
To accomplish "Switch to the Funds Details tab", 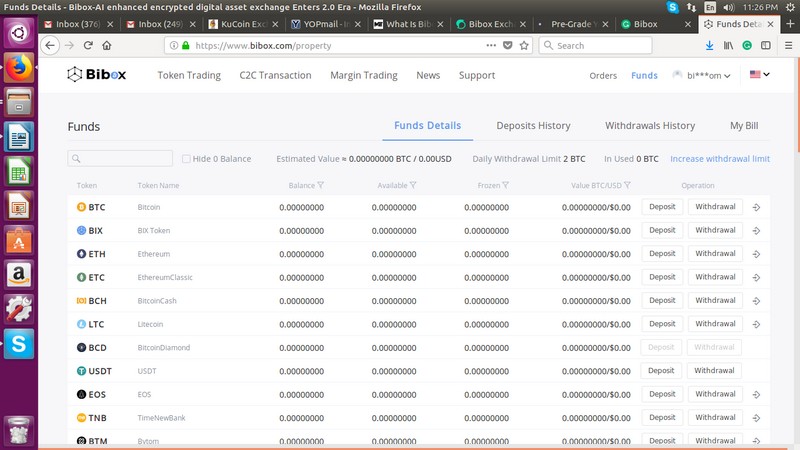I will [428, 126].
